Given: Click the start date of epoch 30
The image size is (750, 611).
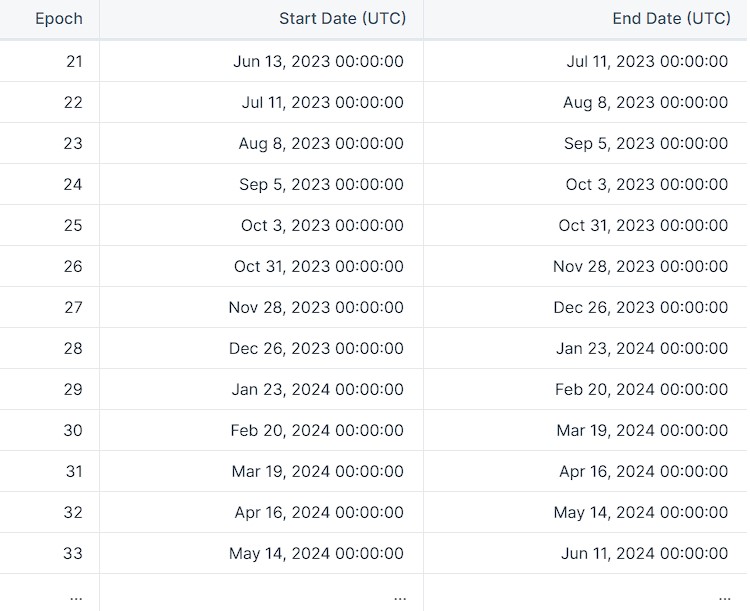Looking at the screenshot, I should pyautogui.click(x=317, y=430).
